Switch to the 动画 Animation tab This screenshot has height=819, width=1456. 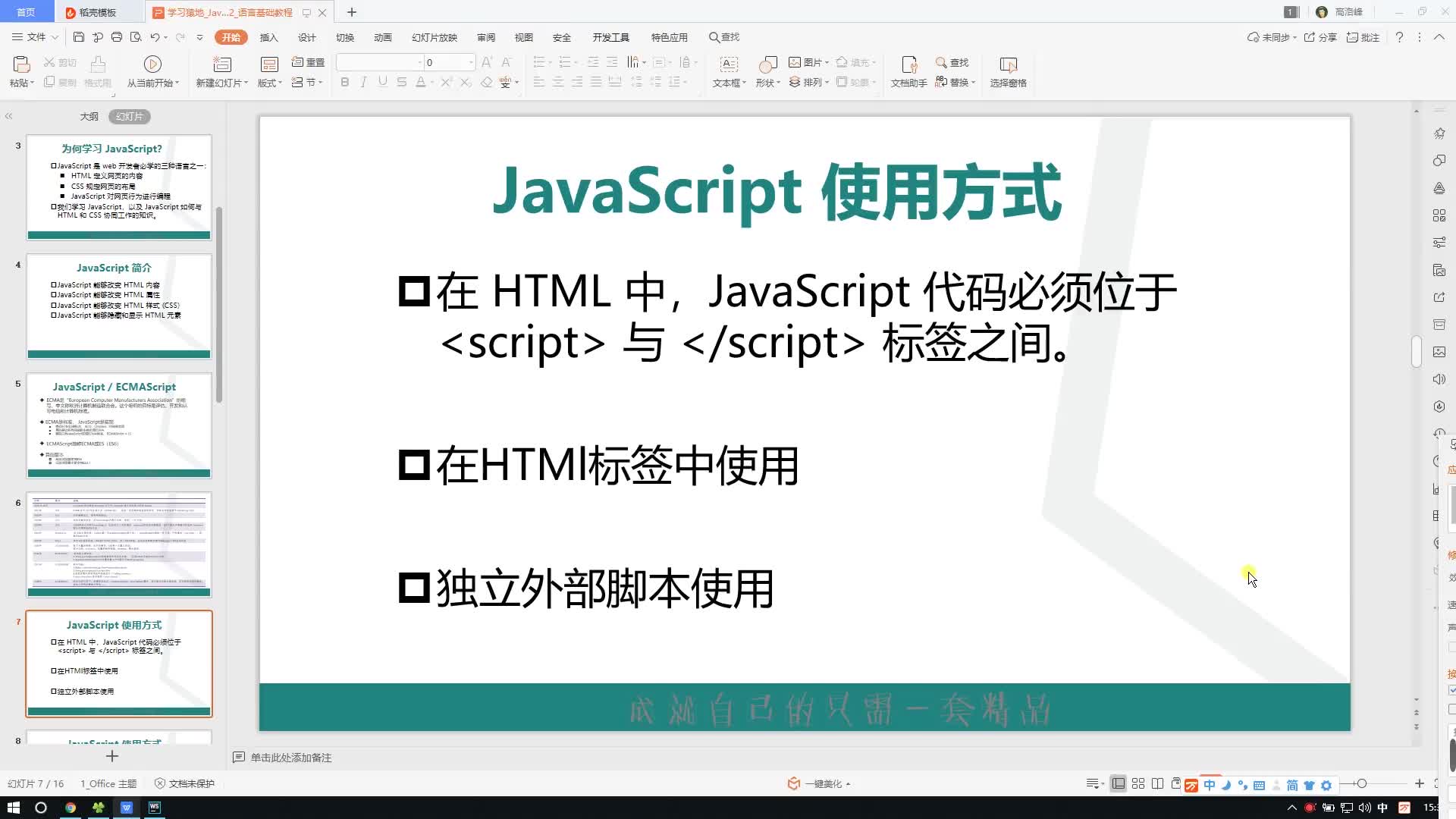click(x=383, y=37)
